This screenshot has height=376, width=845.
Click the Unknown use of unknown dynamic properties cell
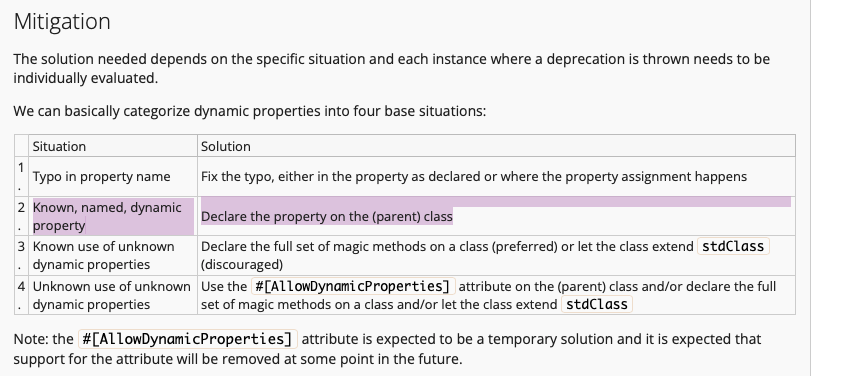(x=113, y=295)
